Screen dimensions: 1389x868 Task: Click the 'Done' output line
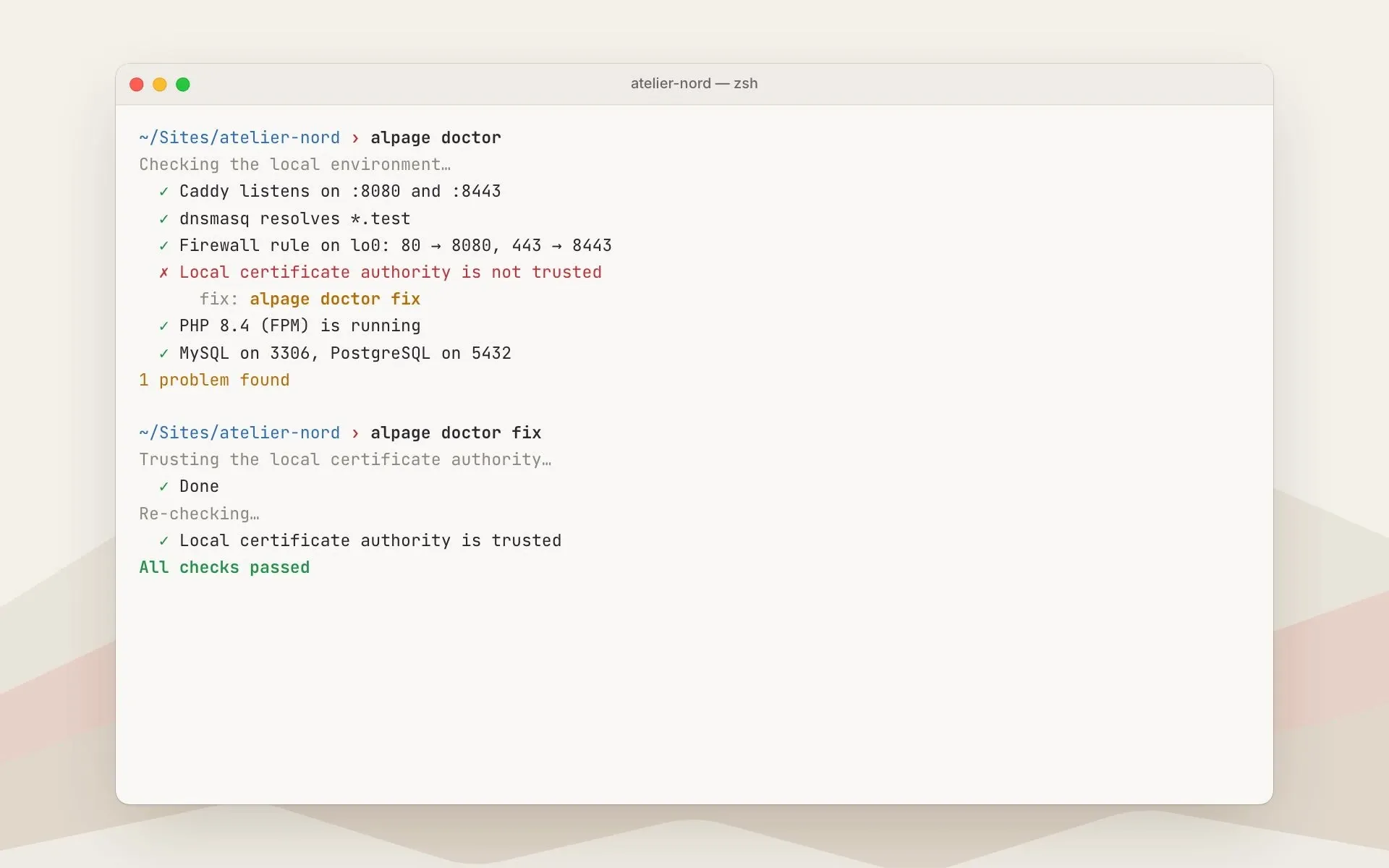click(199, 486)
